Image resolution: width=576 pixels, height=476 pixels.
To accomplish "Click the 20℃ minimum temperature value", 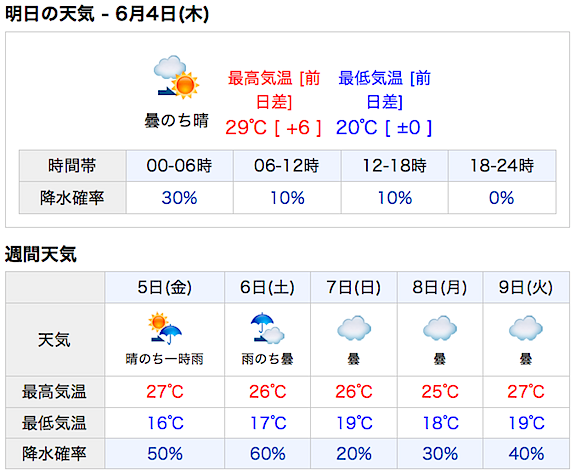I will tap(356, 128).
